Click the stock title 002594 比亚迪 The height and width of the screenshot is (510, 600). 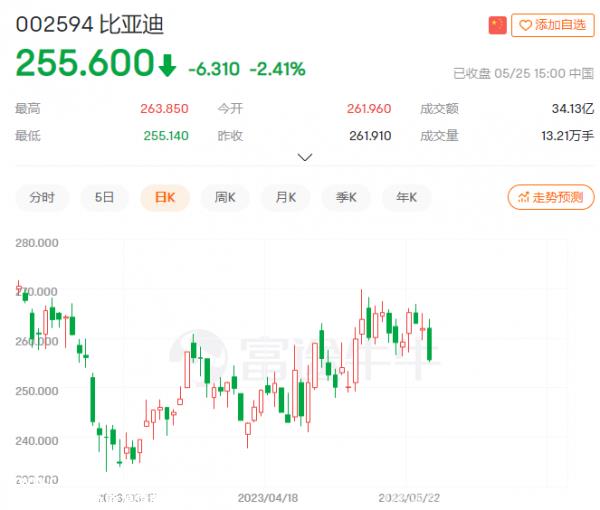[90, 25]
